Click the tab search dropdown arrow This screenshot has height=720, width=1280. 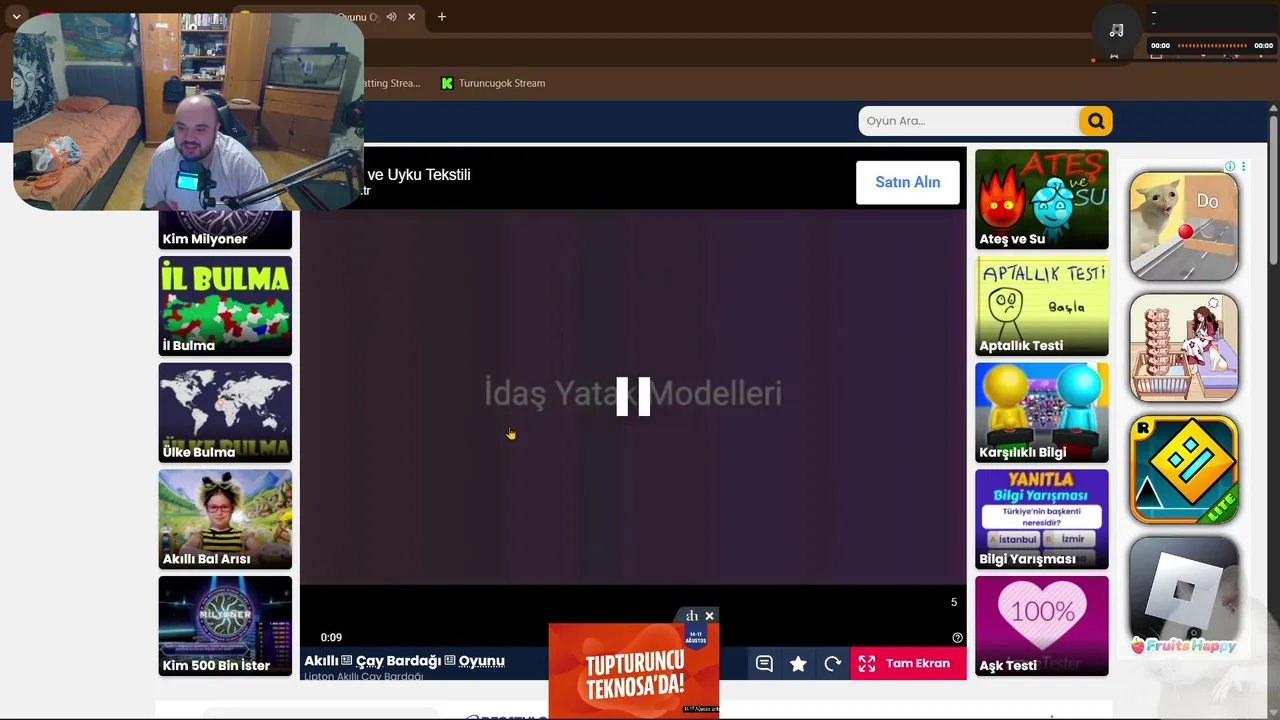coord(16,17)
